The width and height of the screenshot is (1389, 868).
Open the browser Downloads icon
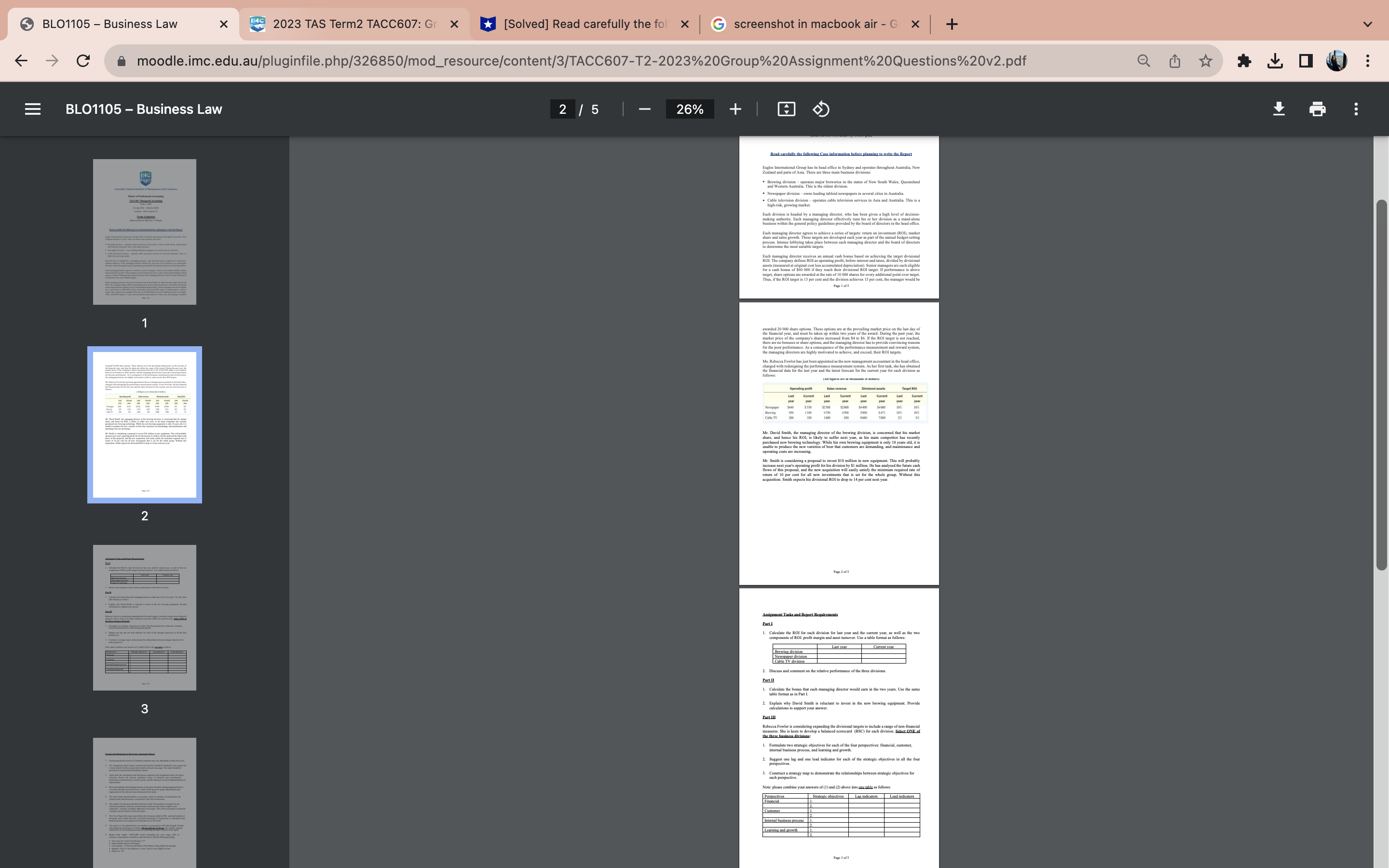point(1275,60)
